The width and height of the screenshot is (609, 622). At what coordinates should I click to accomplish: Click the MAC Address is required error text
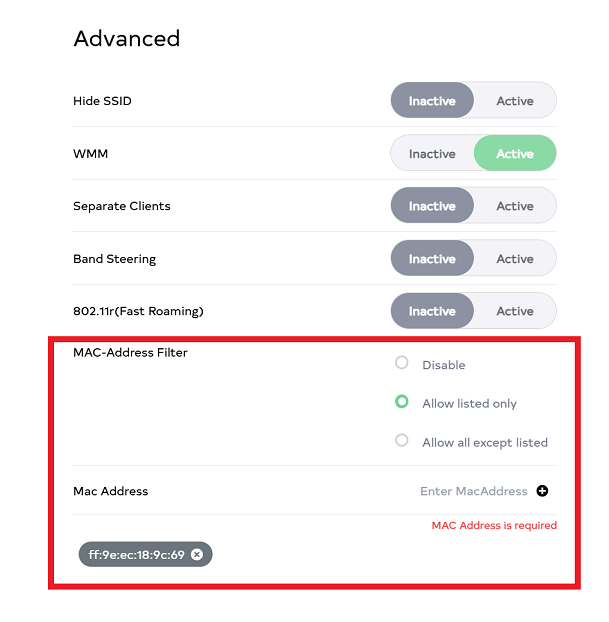pyautogui.click(x=494, y=525)
